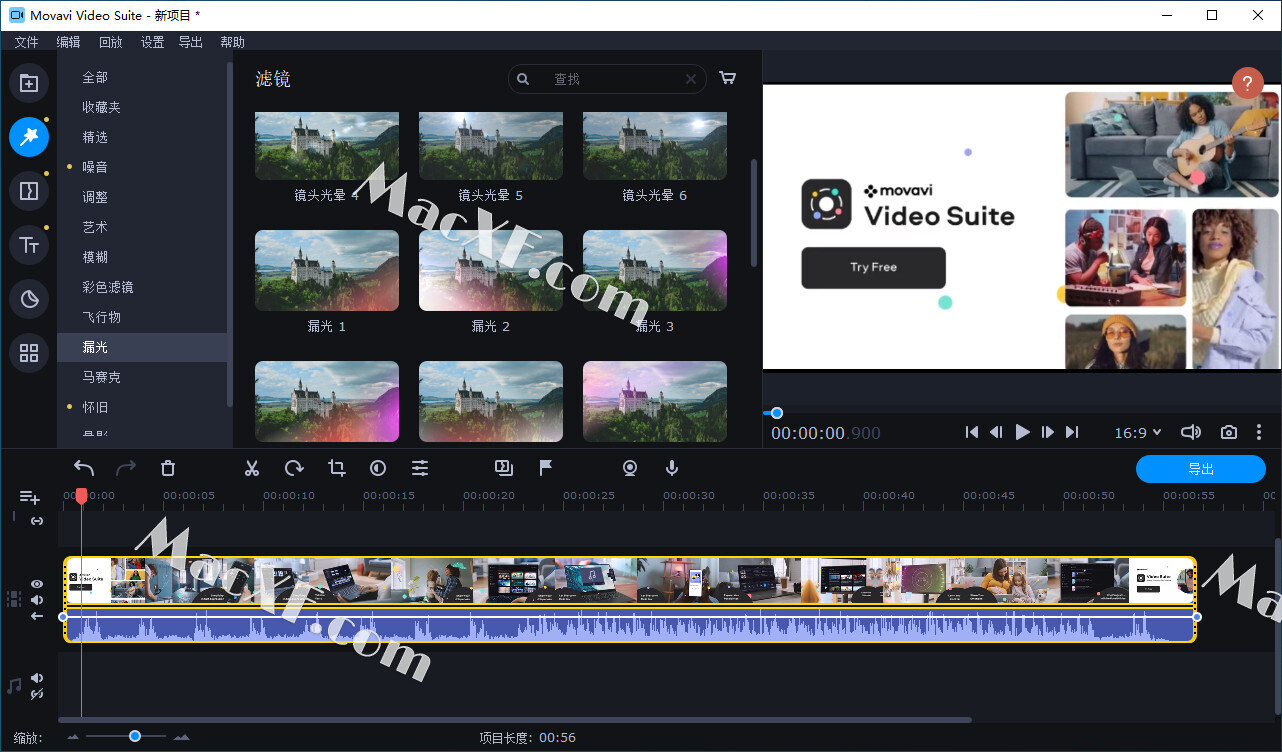
Task: Click the Try Free button in preview
Action: (x=872, y=268)
